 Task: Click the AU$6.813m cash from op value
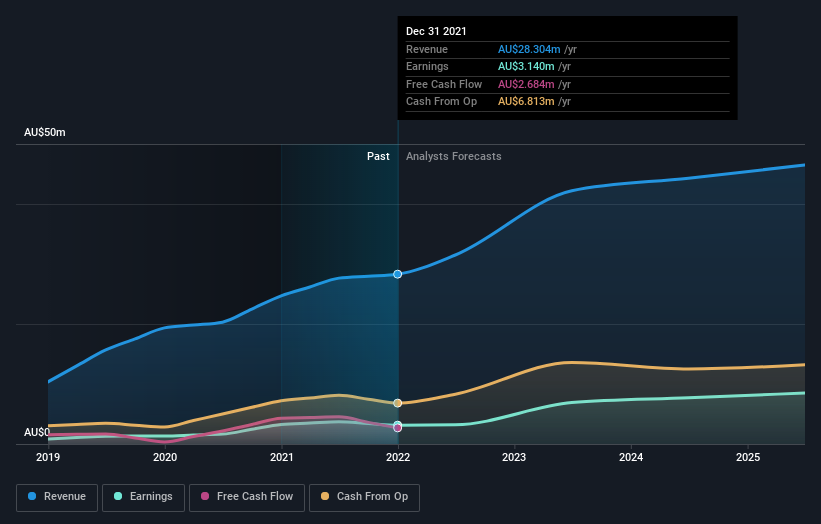(526, 102)
